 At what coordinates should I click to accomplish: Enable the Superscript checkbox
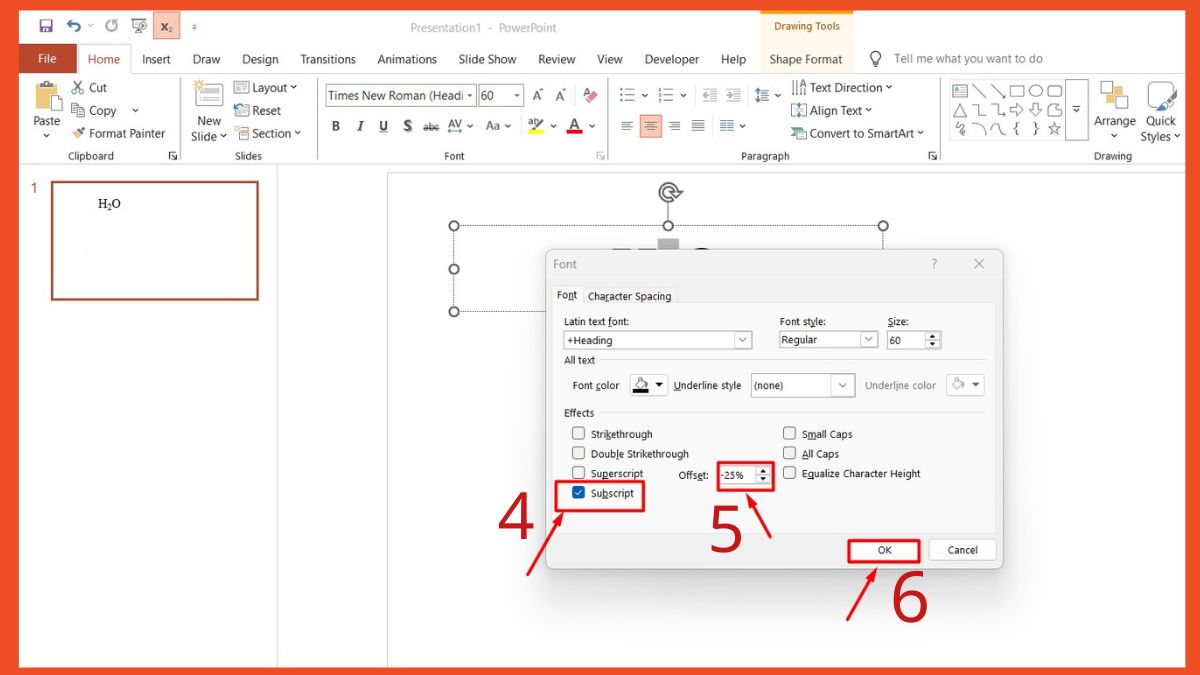point(578,473)
